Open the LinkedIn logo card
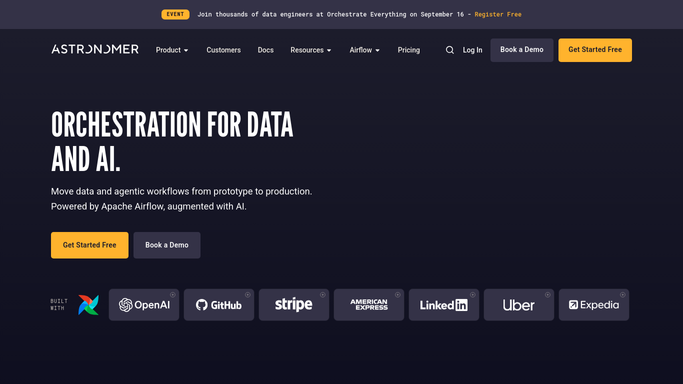The width and height of the screenshot is (683, 384). [x=444, y=305]
